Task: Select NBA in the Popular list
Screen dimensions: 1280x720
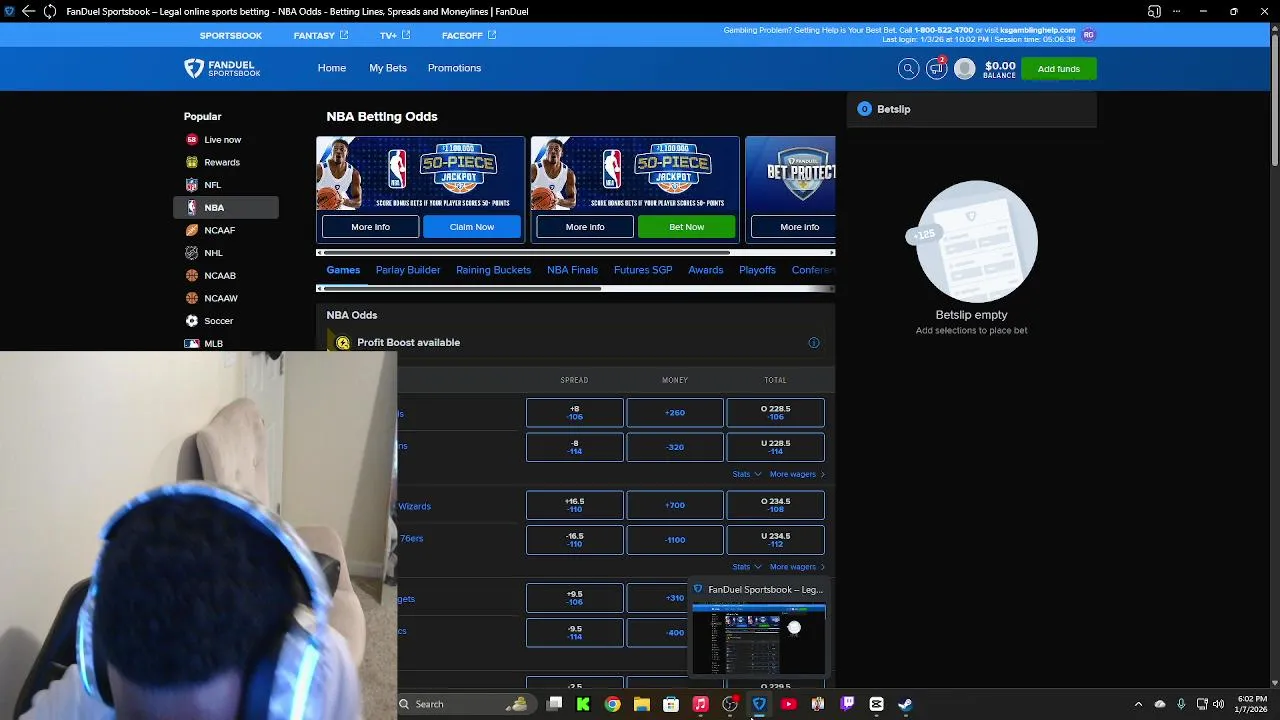Action: coord(226,207)
